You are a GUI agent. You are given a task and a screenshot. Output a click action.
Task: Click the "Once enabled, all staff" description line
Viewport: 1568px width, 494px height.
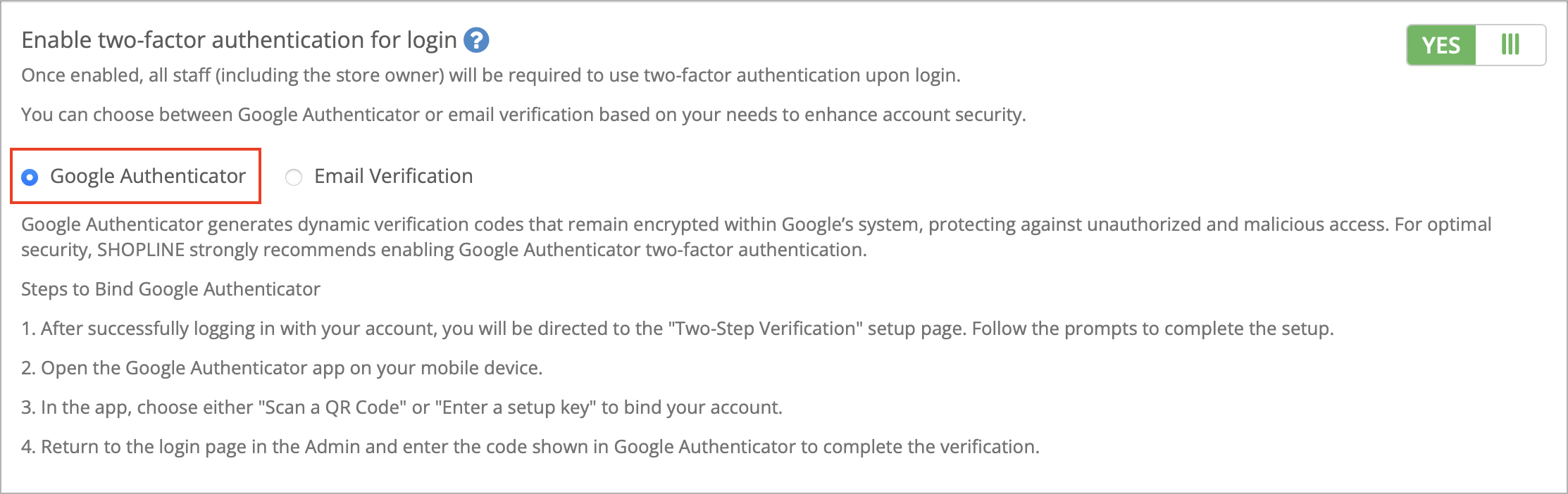coord(490,75)
